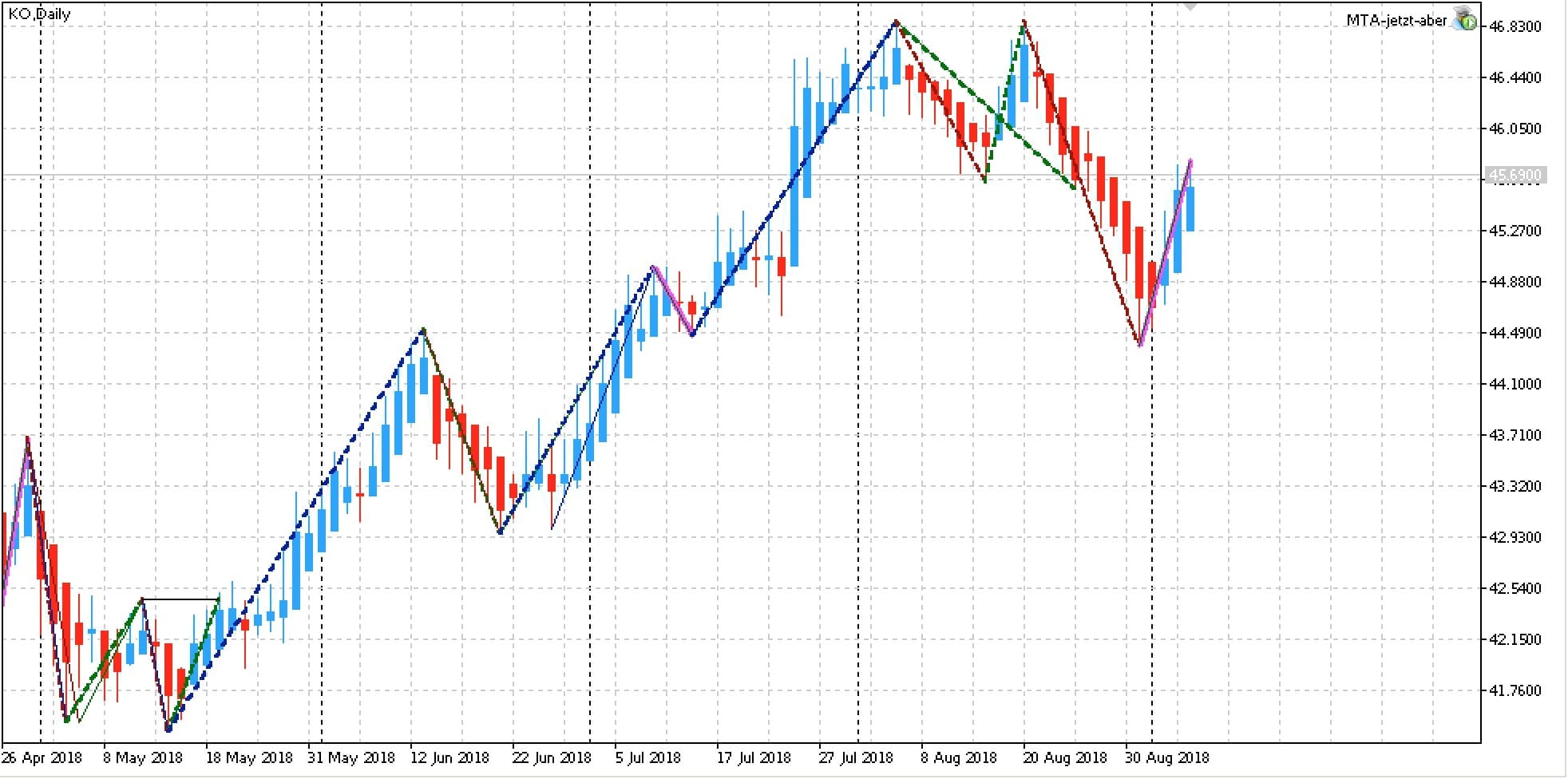Click the KO,Daily chart title
This screenshot has width=1568, height=779.
[x=39, y=14]
